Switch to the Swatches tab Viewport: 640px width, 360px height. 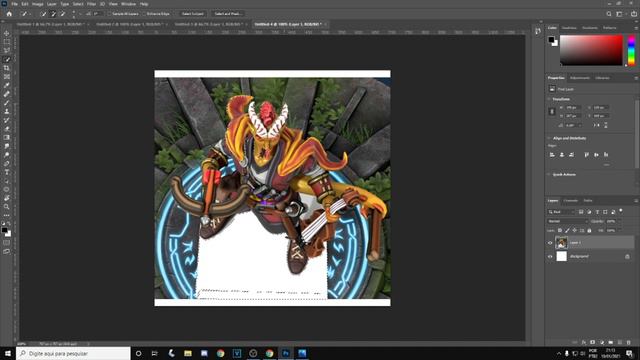click(569, 28)
